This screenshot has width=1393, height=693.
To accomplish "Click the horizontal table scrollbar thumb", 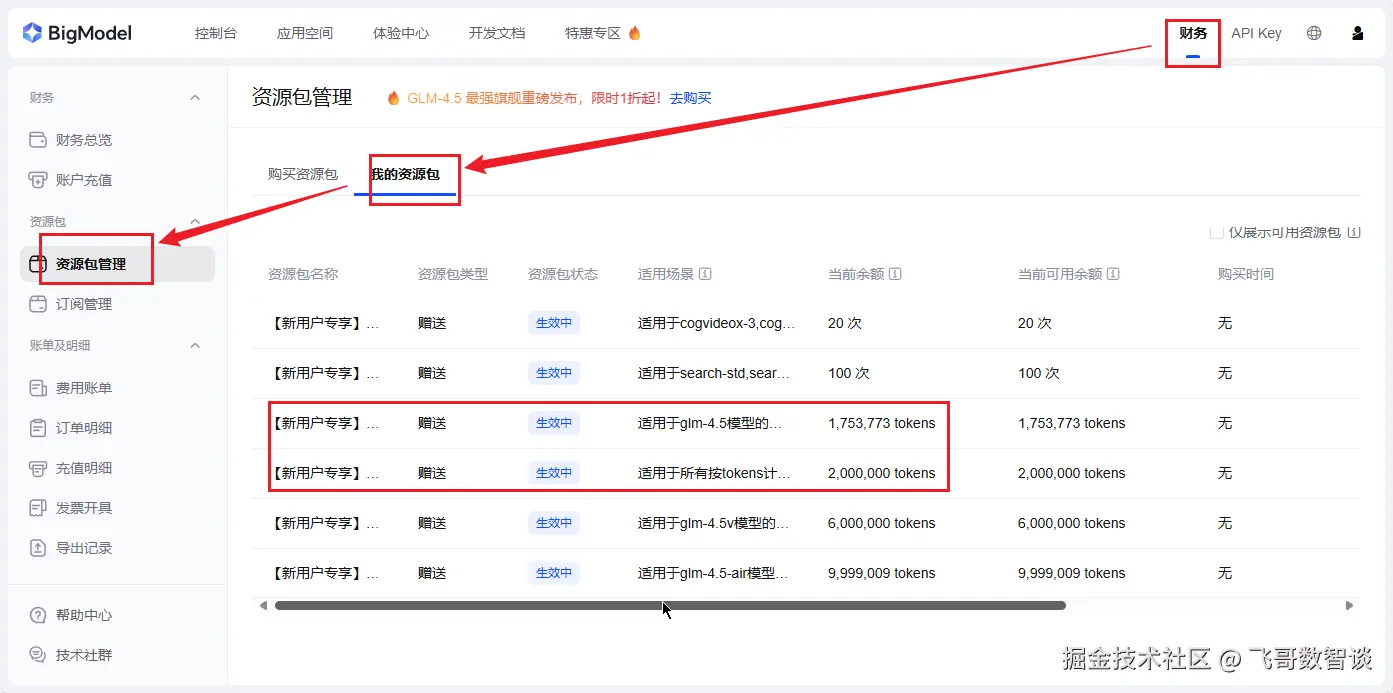I will [x=670, y=605].
